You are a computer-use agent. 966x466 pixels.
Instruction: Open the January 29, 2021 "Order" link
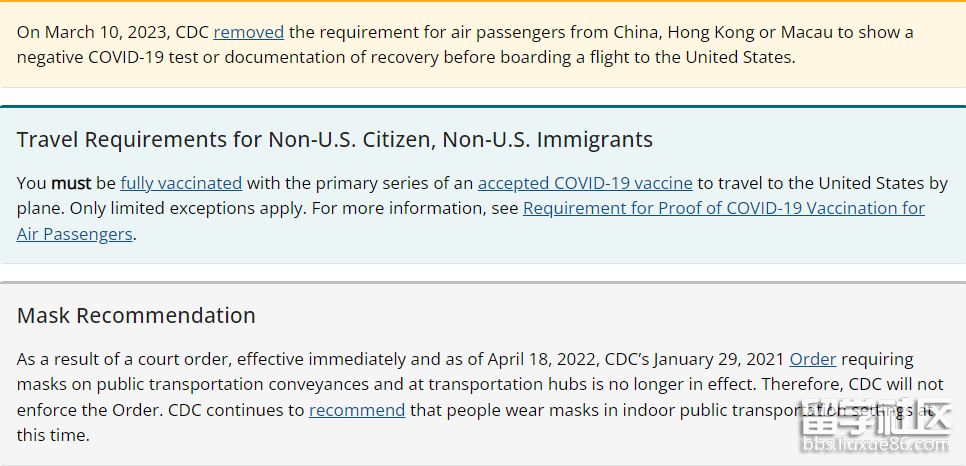point(813,359)
